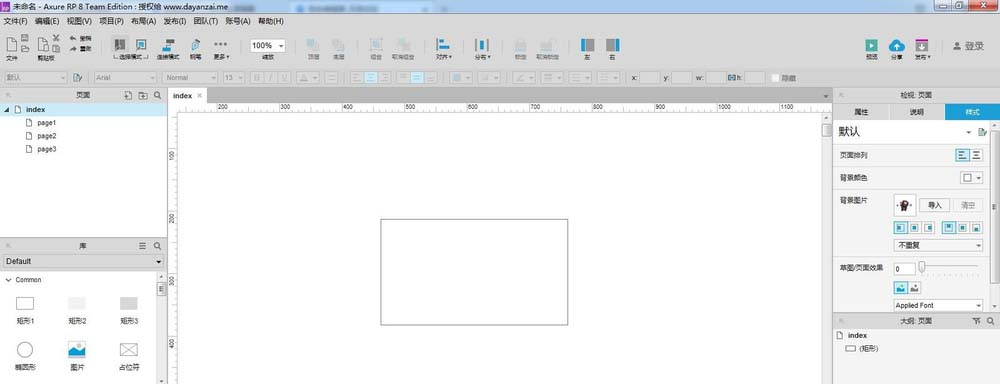The image size is (1000, 384).
Task: Open the Default library dropdown
Action: [83, 262]
